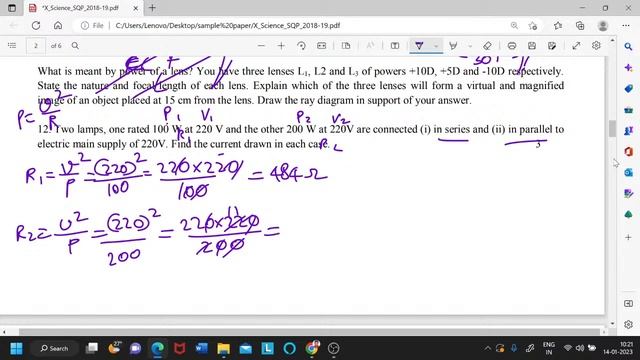Image resolution: width=640 pixels, height=360 pixels.
Task: Click the taskbar Search box
Action: click(x=54, y=349)
